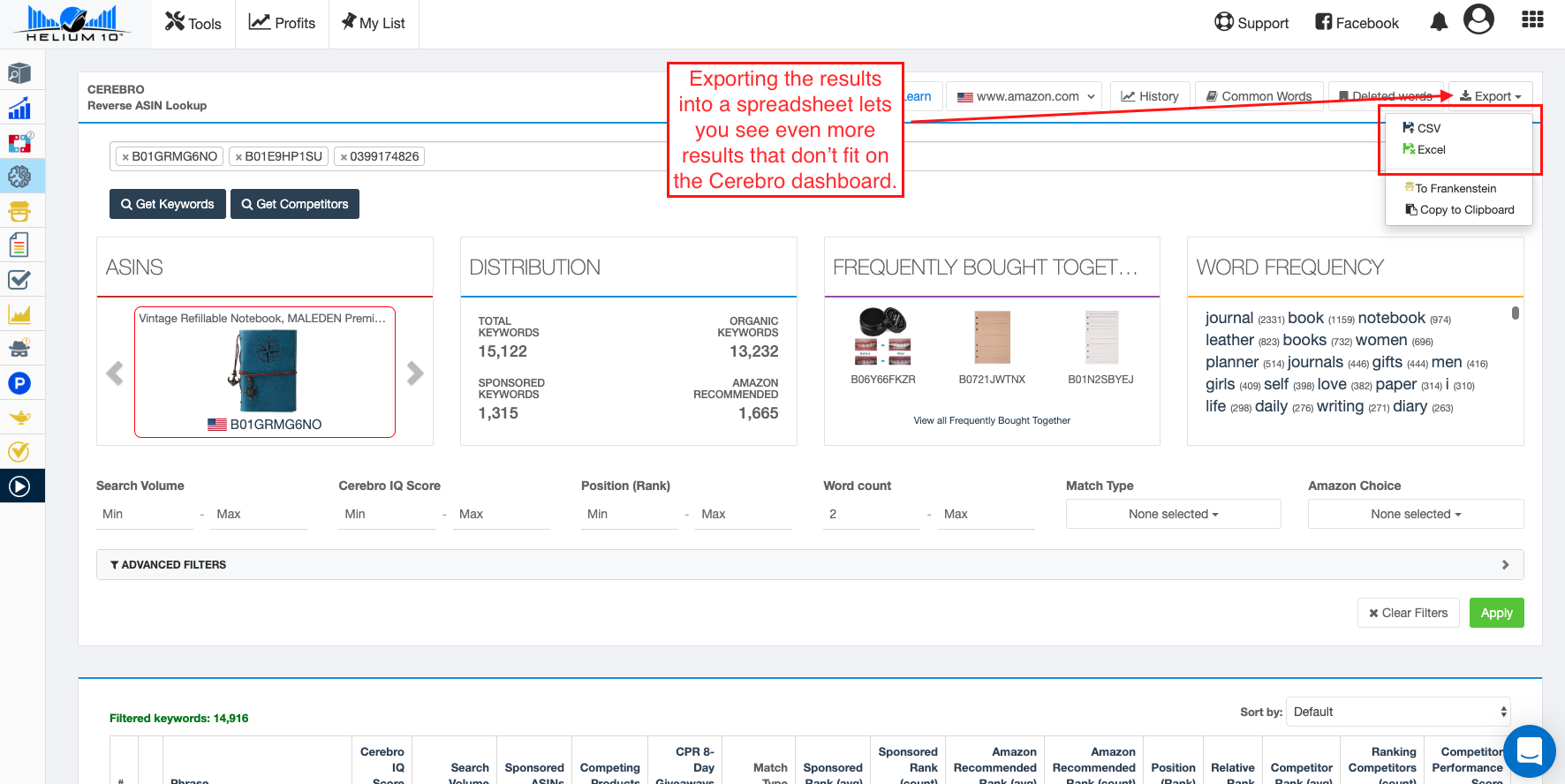Click the user profile avatar

point(1478,19)
